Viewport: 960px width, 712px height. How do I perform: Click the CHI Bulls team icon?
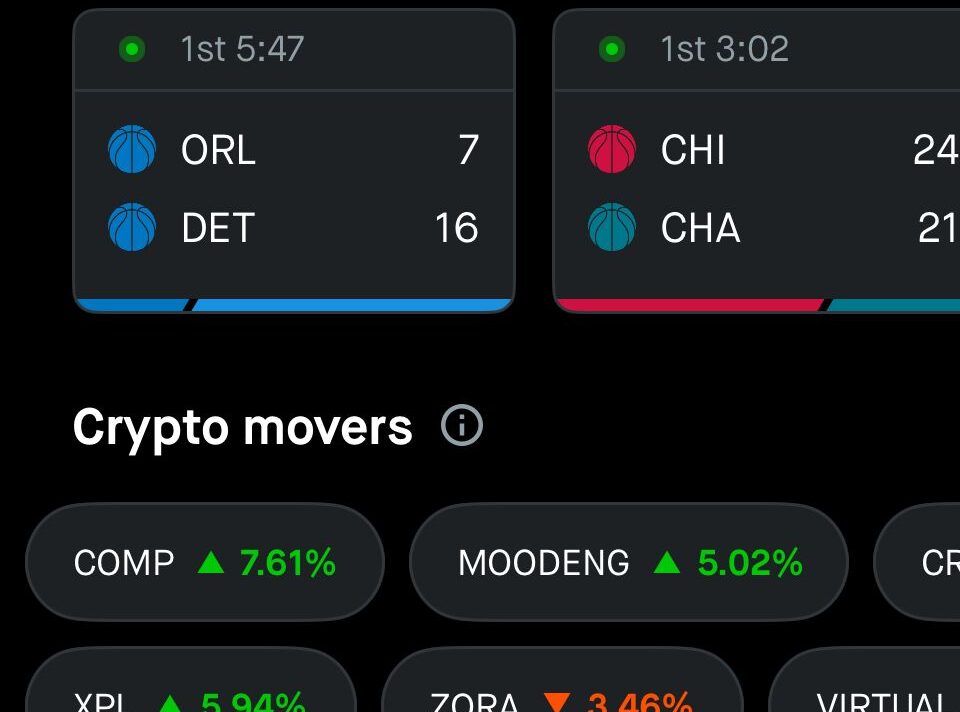coord(612,151)
